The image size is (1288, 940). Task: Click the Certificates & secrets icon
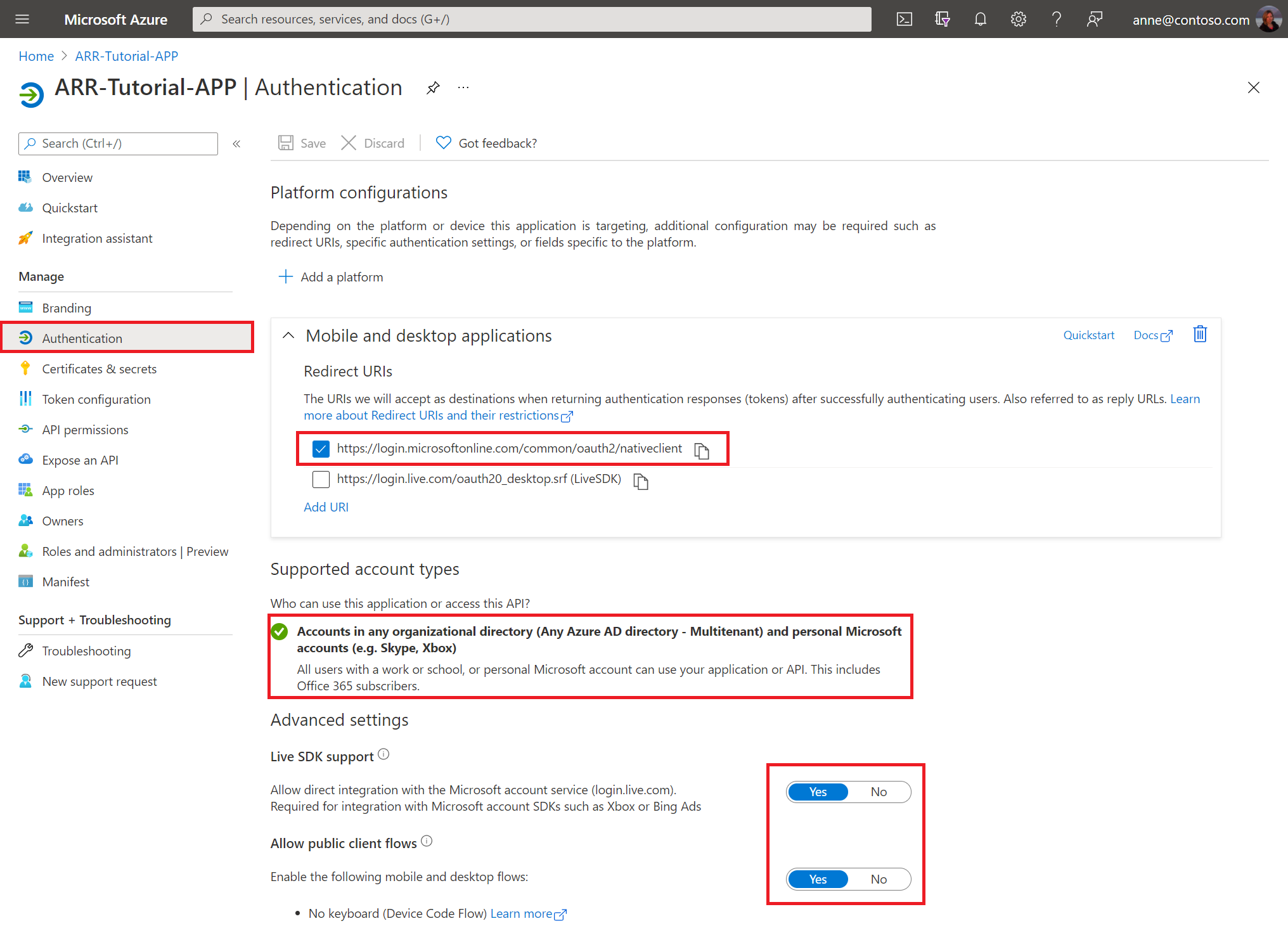tap(25, 368)
